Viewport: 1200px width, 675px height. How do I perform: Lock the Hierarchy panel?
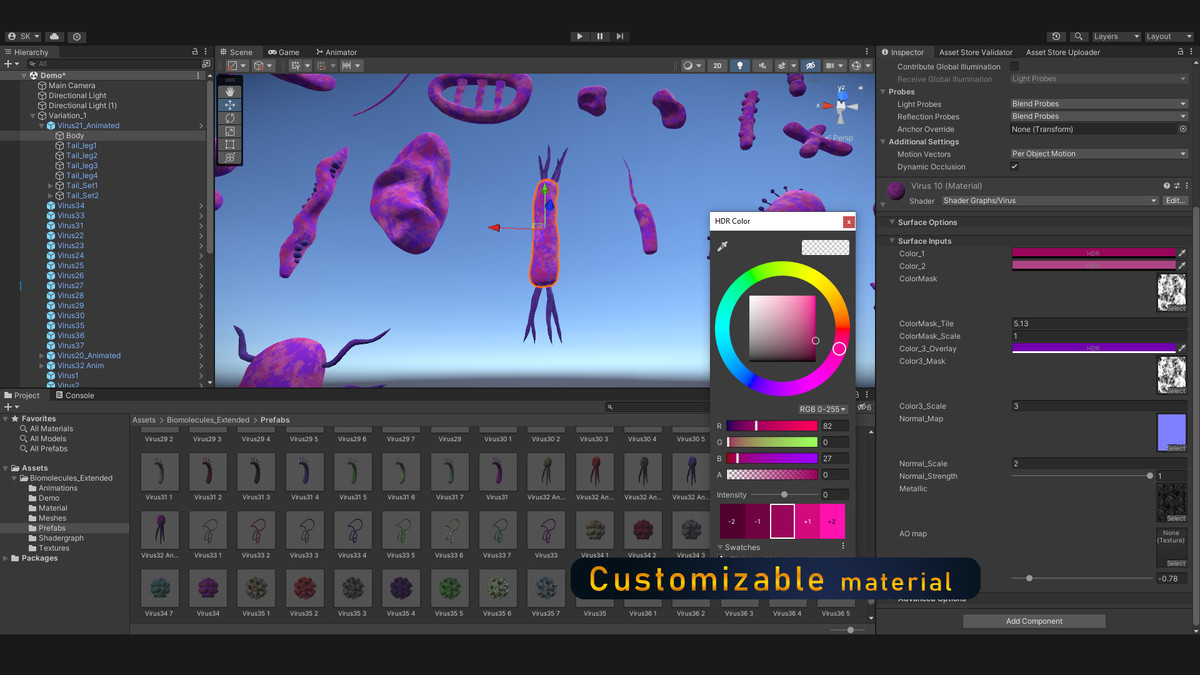click(x=195, y=52)
